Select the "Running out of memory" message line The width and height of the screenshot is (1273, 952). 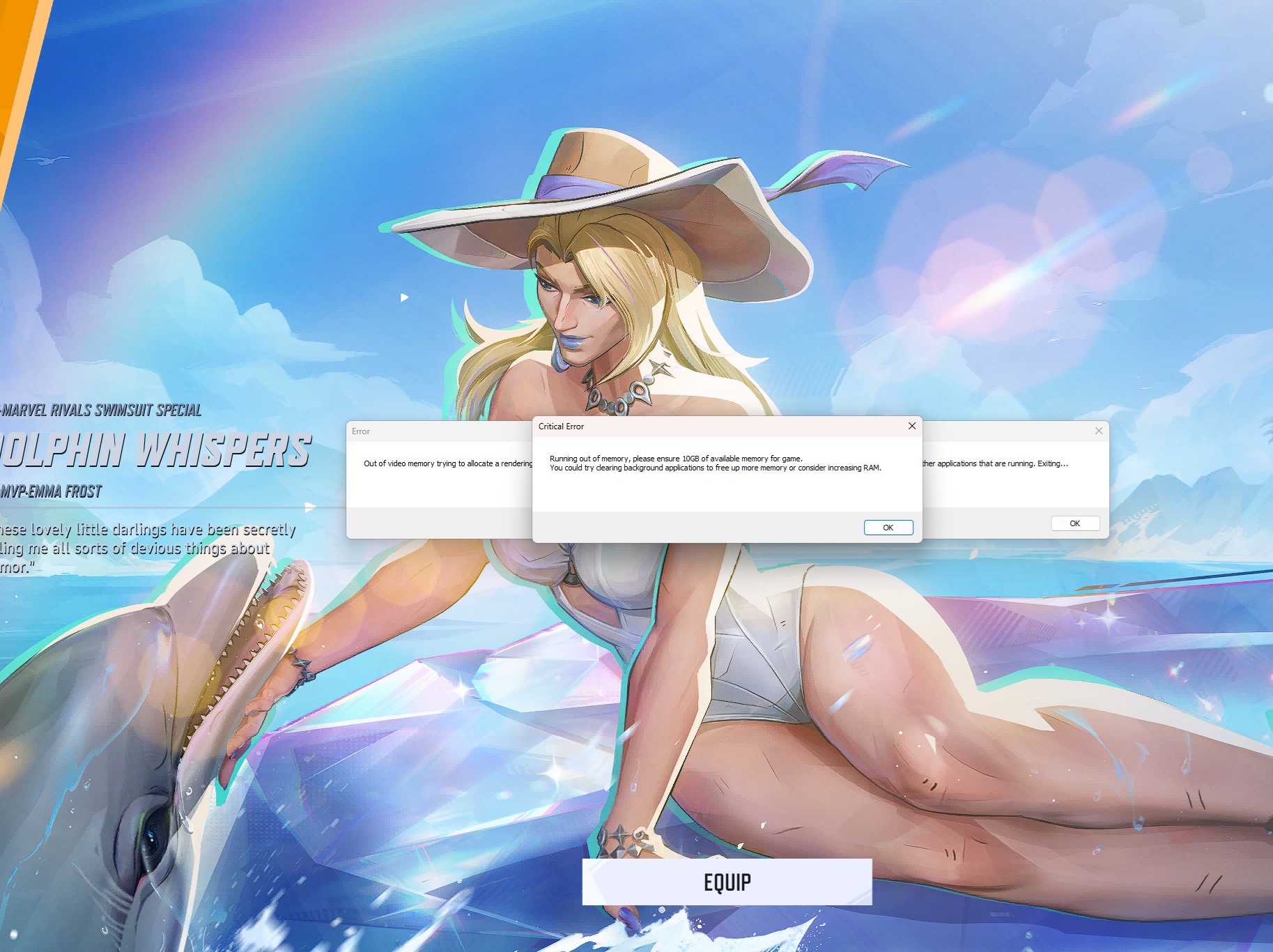676,459
